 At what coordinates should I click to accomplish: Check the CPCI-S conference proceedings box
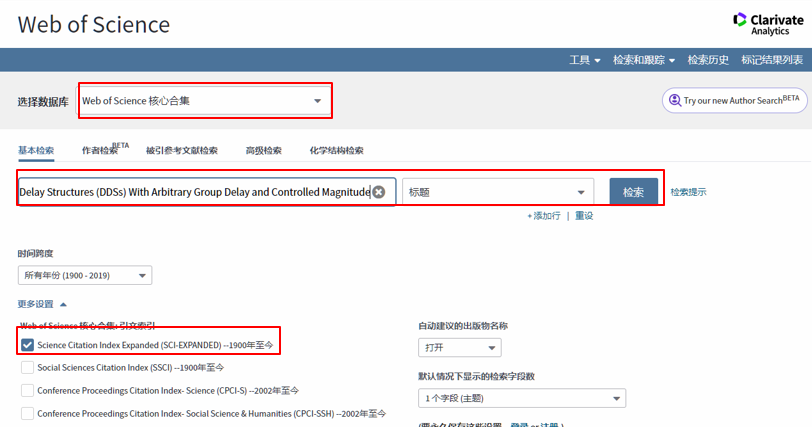coord(28,390)
